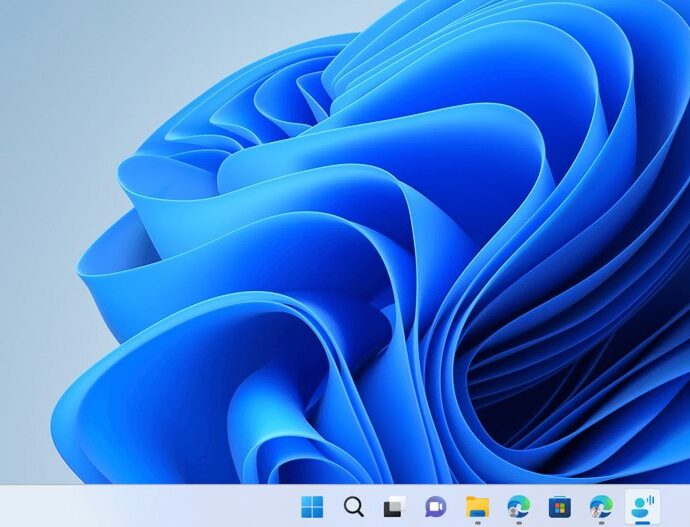Open the Windows Start menu
The width and height of the screenshot is (690, 527).
coord(312,506)
